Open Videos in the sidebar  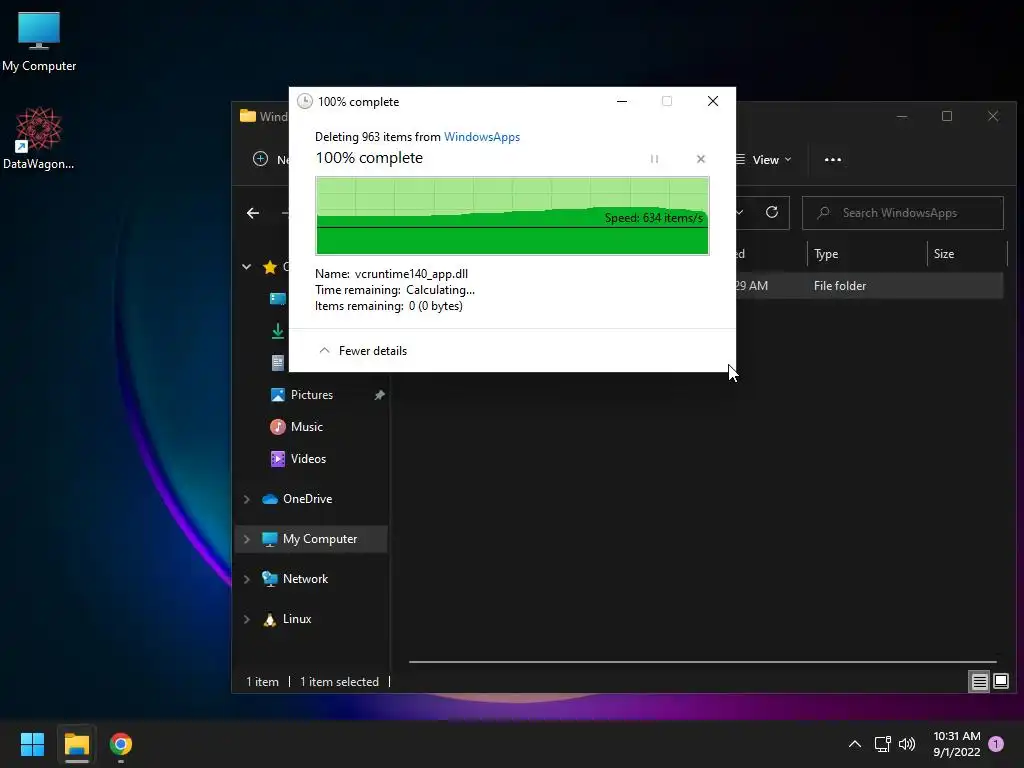298,459
